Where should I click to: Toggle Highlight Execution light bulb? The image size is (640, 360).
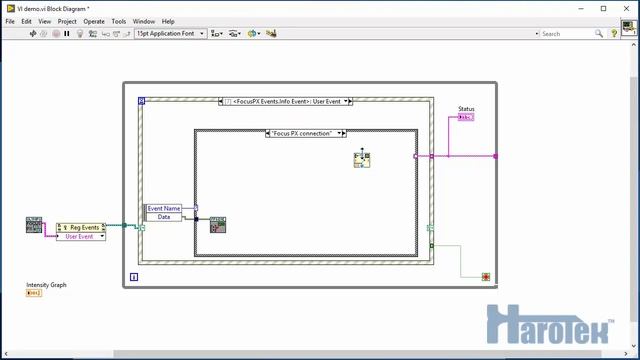[80, 34]
